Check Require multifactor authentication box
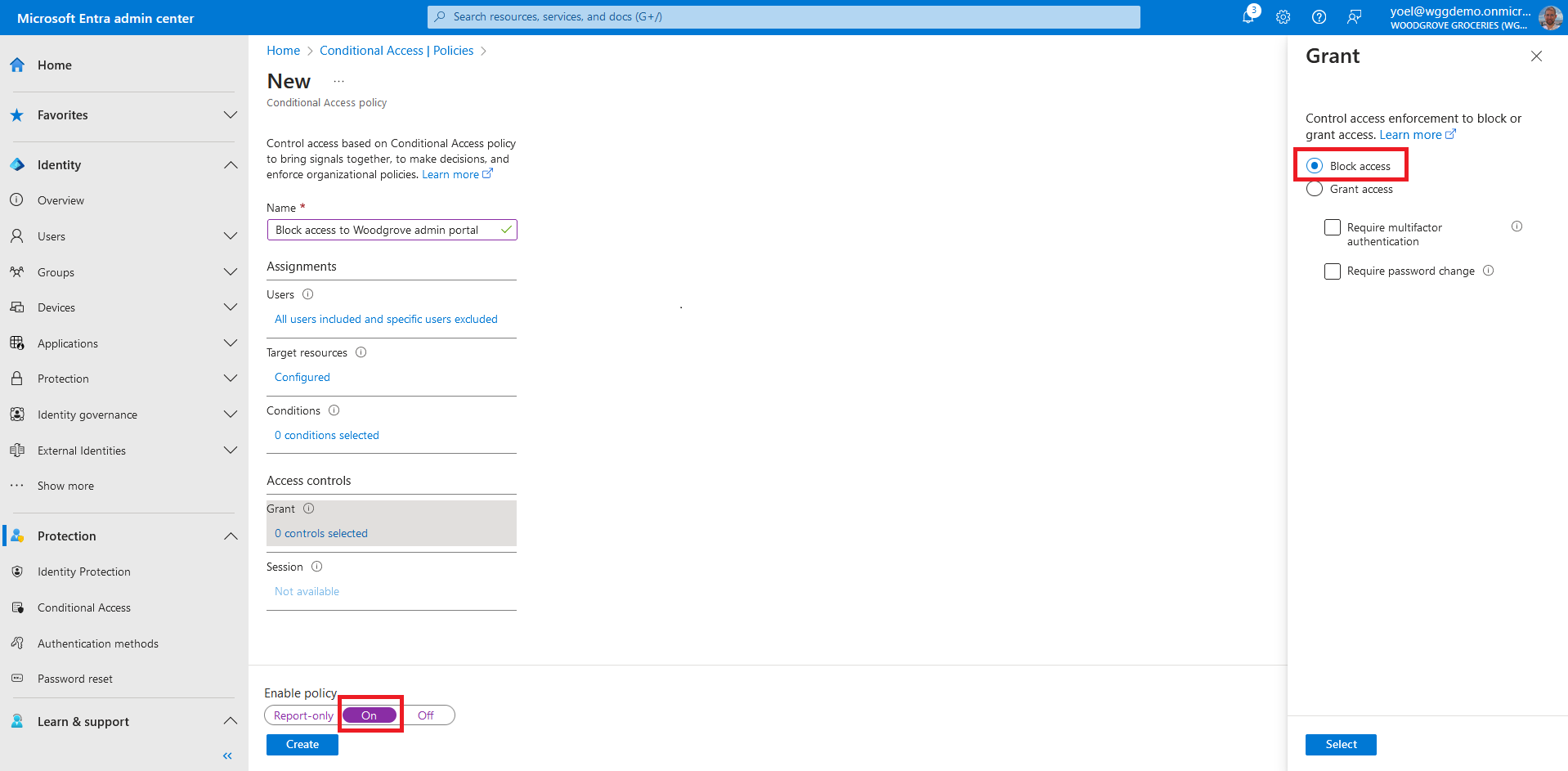Image resolution: width=1568 pixels, height=771 pixels. click(x=1333, y=227)
